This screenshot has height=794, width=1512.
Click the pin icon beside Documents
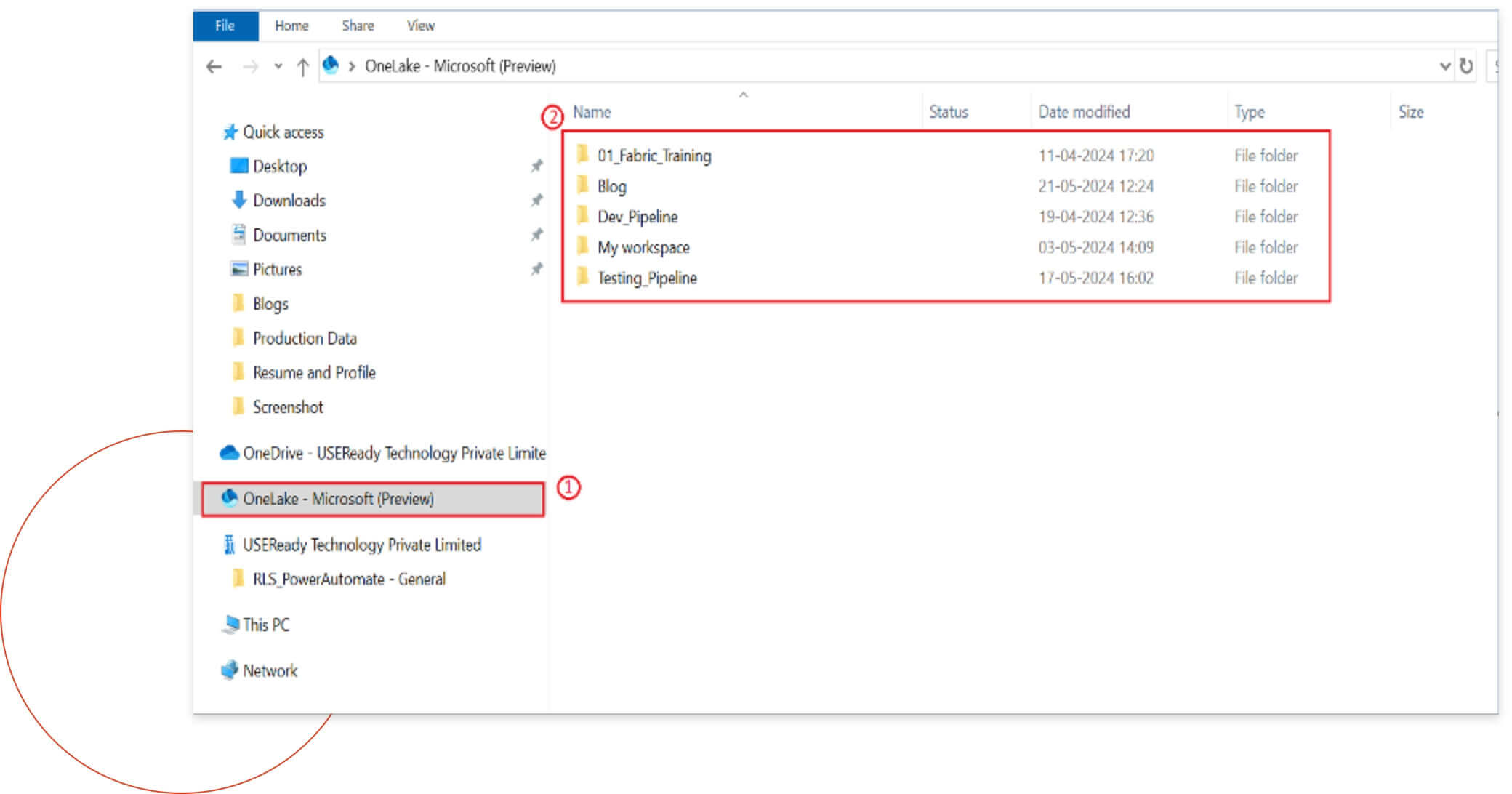[x=536, y=234]
